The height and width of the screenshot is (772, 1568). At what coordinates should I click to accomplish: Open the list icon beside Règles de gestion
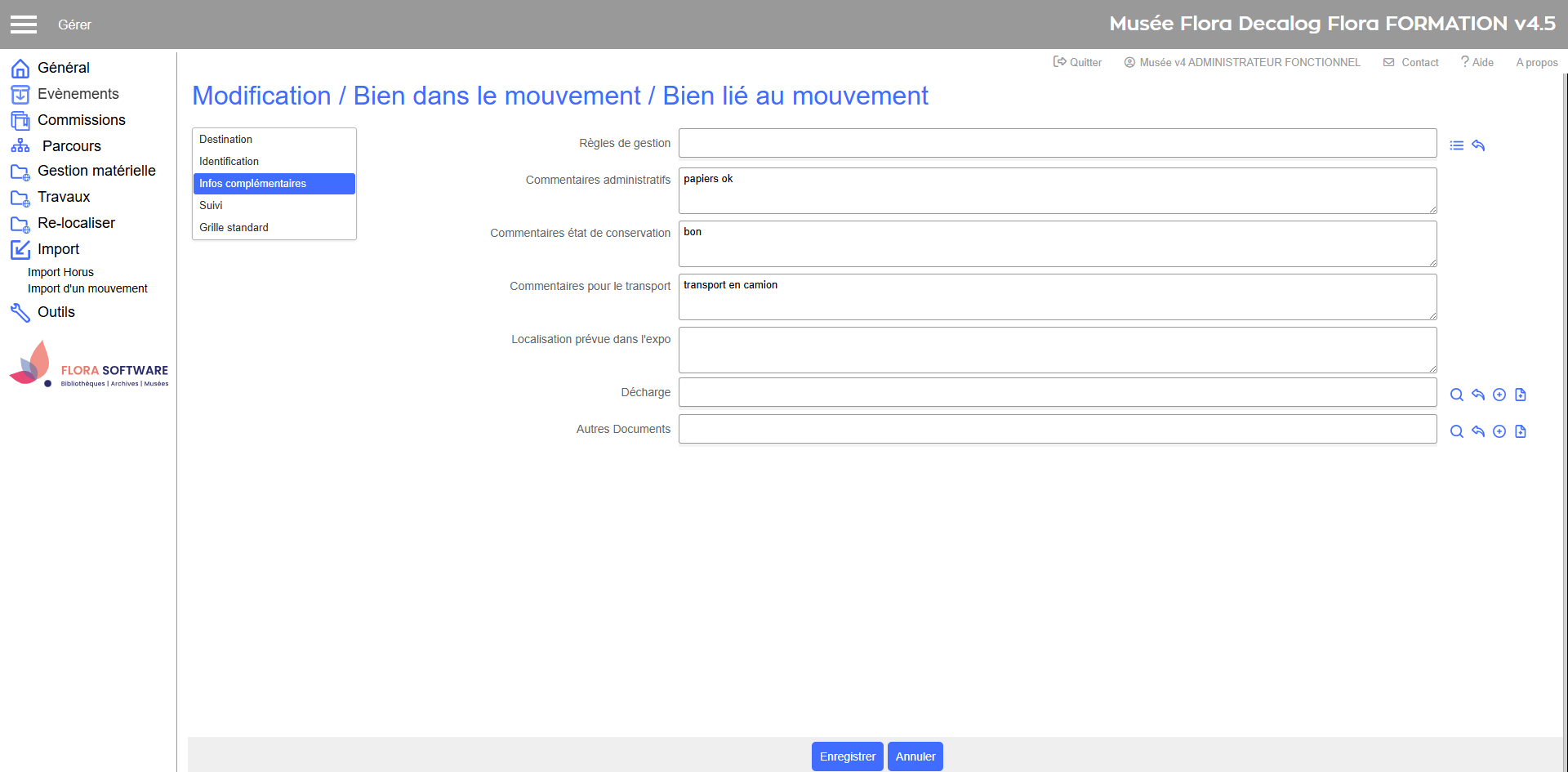(x=1456, y=145)
